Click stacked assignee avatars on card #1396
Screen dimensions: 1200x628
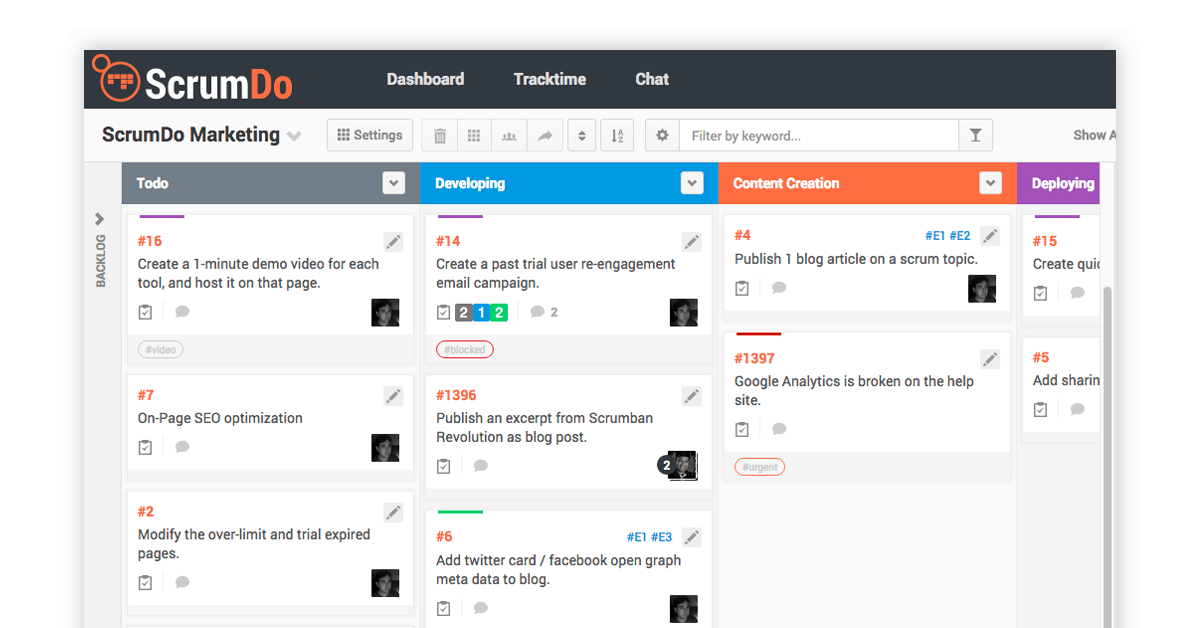[x=678, y=466]
